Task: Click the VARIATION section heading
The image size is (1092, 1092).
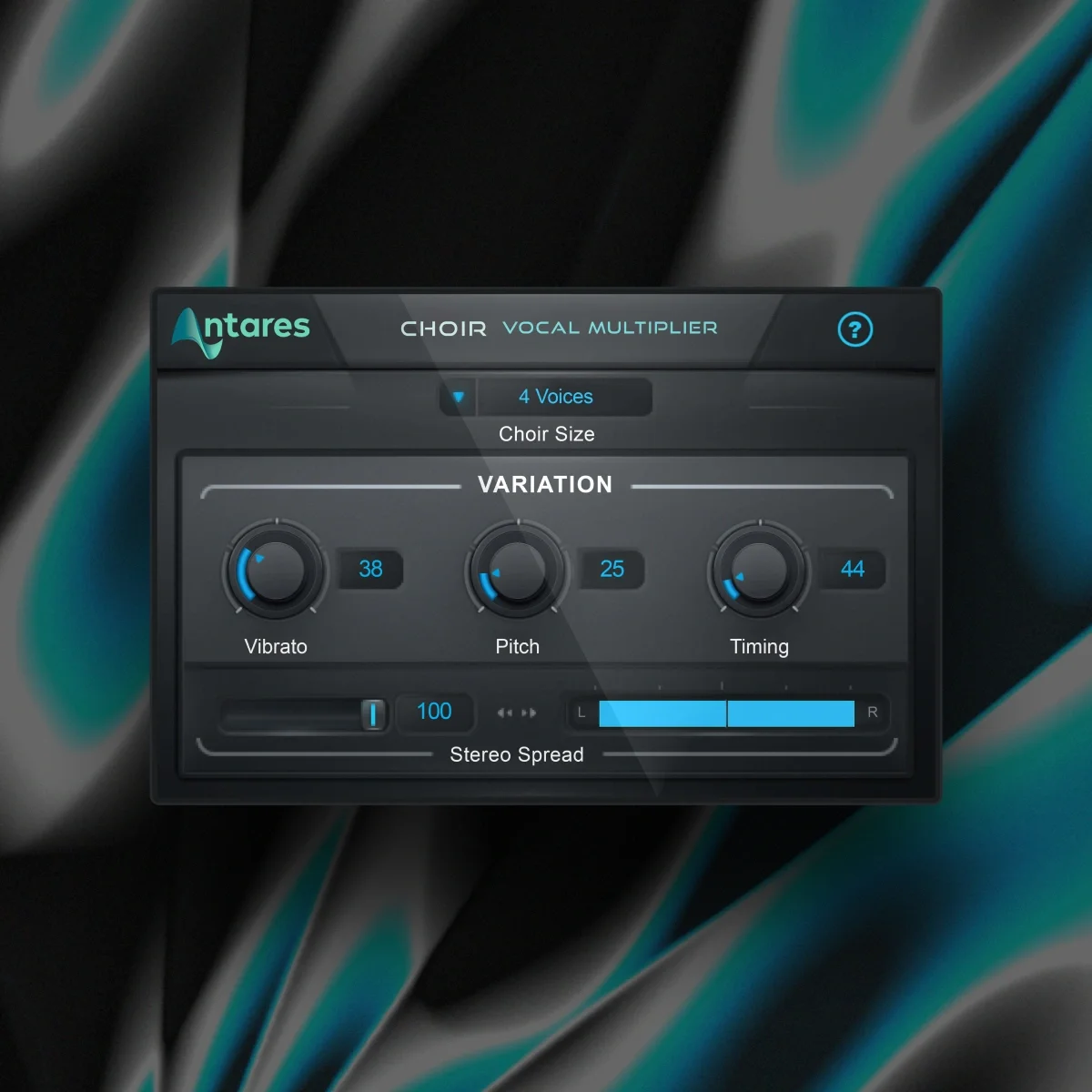Action: pos(545,485)
